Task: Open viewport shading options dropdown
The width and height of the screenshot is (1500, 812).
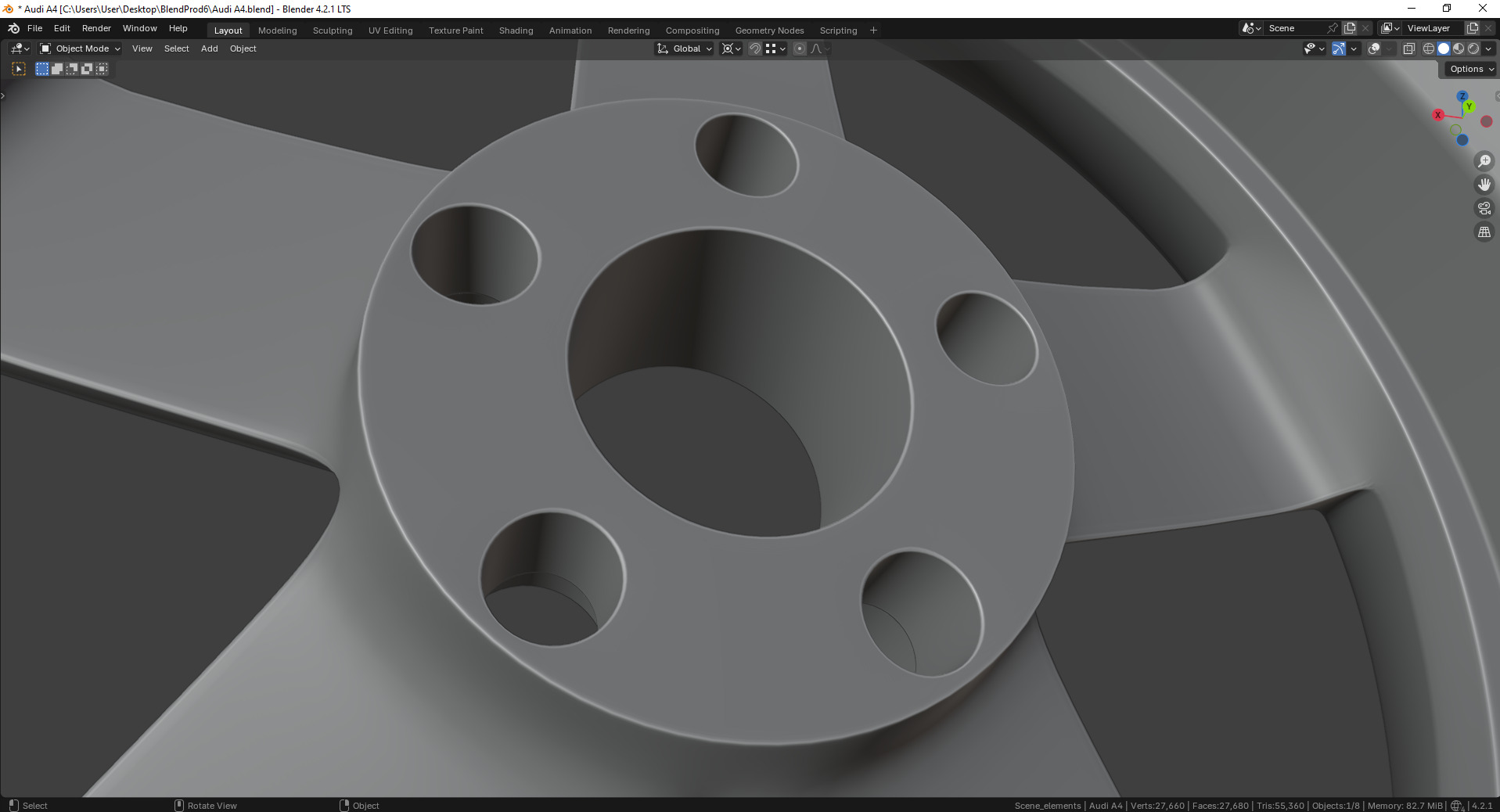Action: pos(1488,49)
